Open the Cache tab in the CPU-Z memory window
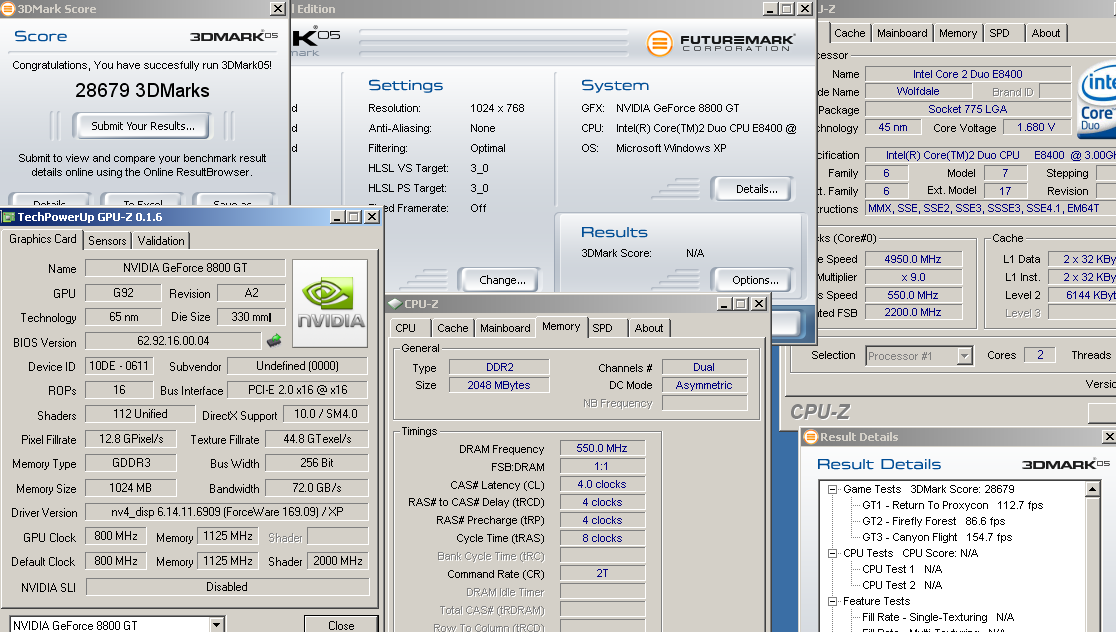Viewport: 1116px width, 632px height. point(453,328)
